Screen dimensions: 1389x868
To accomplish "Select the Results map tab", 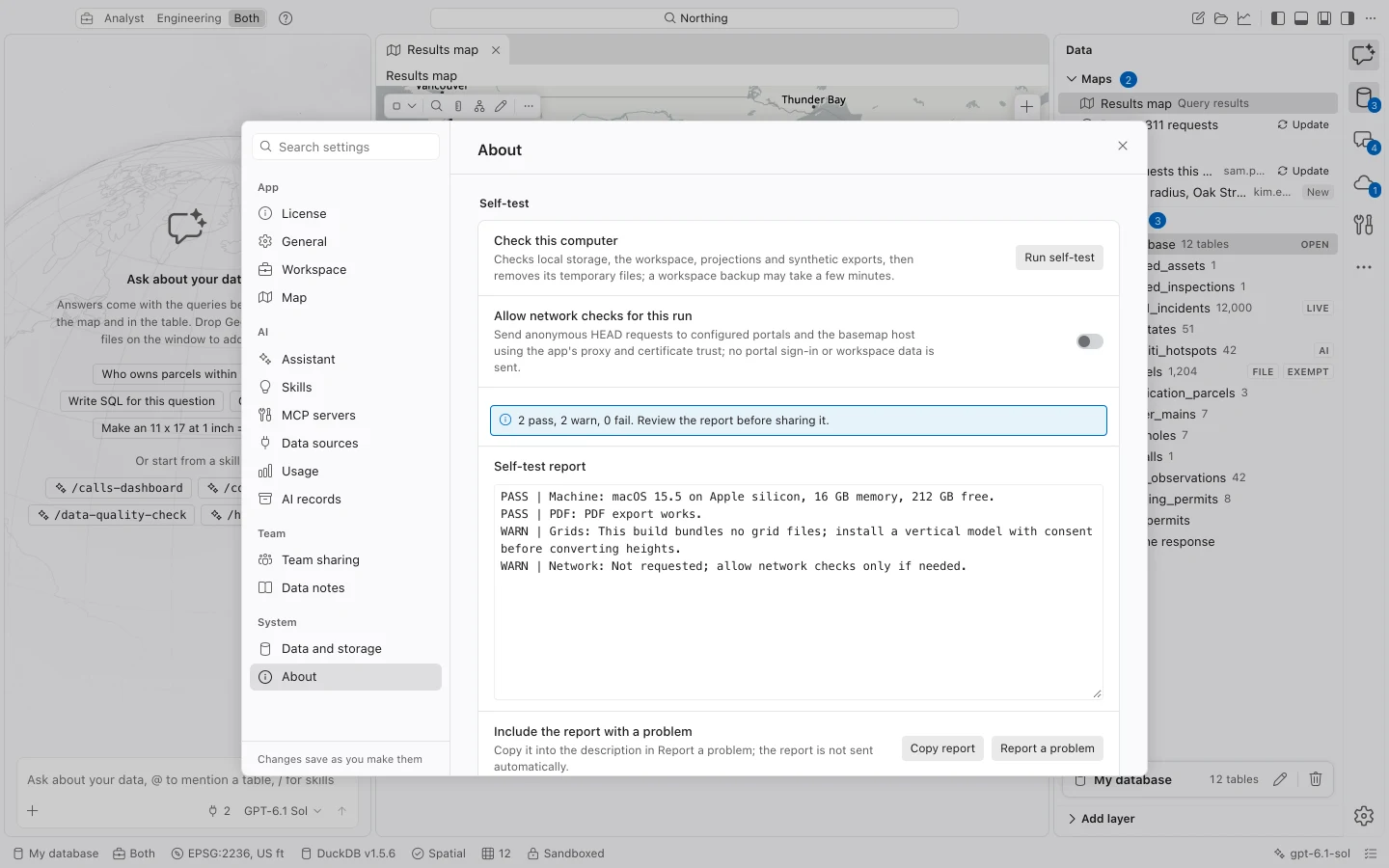I will (x=442, y=50).
